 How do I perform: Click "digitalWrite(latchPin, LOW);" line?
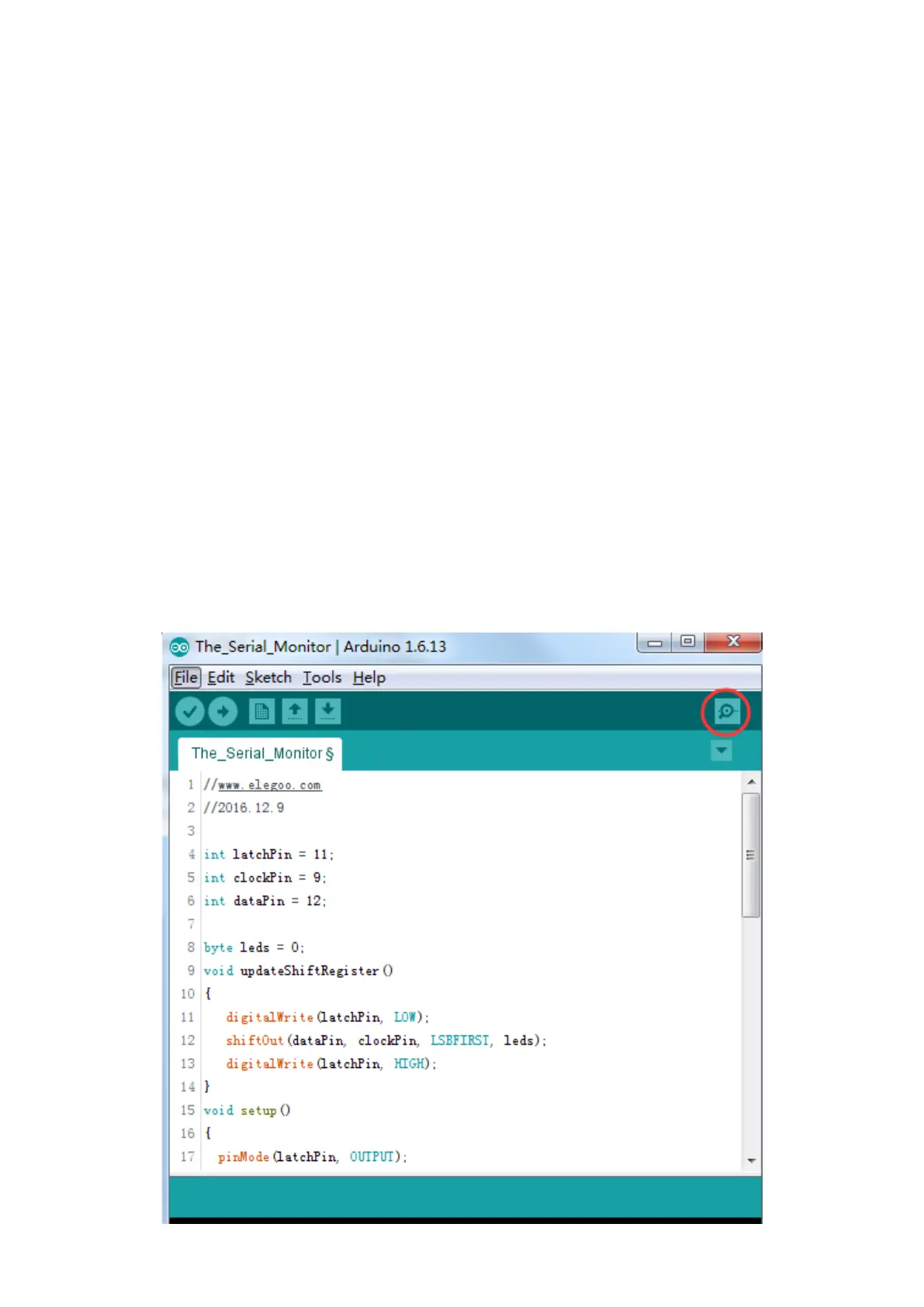[x=327, y=1018]
